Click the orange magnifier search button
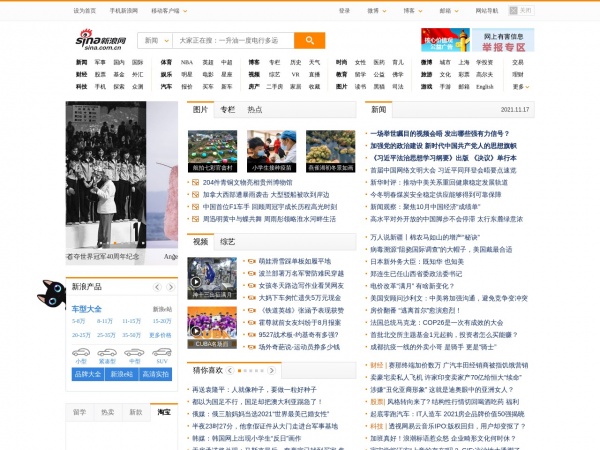This screenshot has height=450, width=600. pos(310,40)
